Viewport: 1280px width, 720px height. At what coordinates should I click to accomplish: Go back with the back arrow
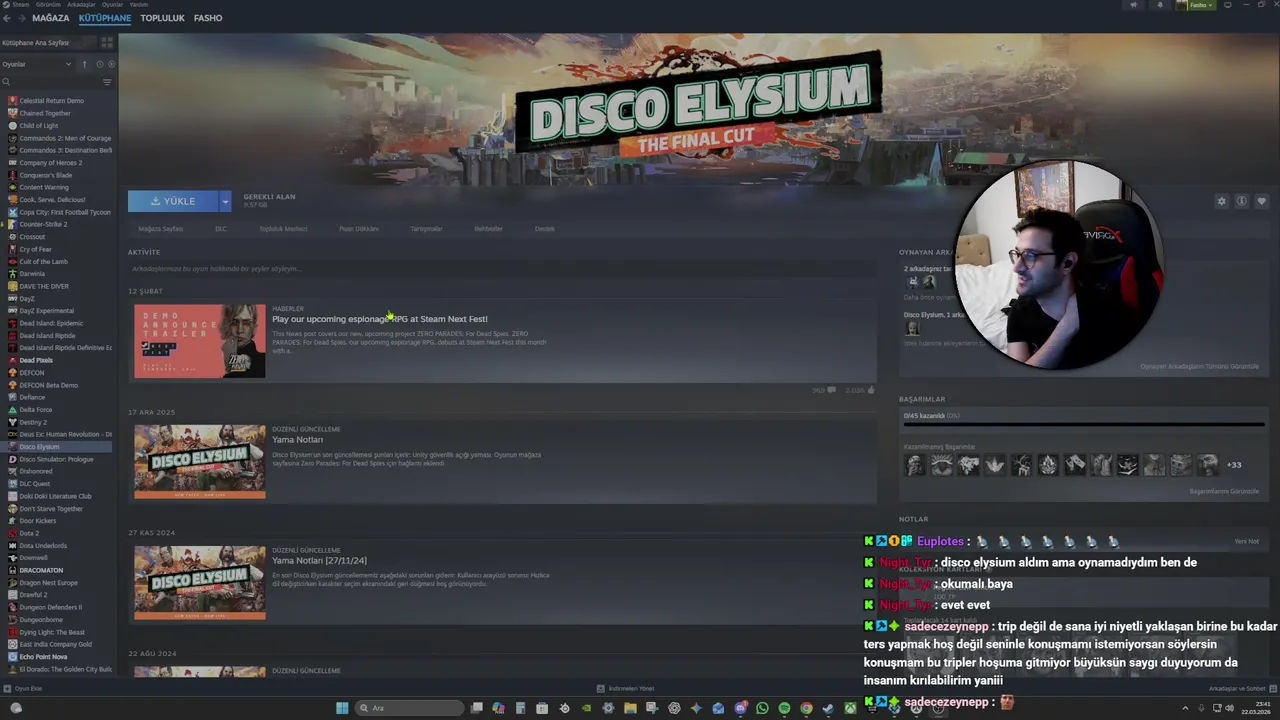[6, 18]
